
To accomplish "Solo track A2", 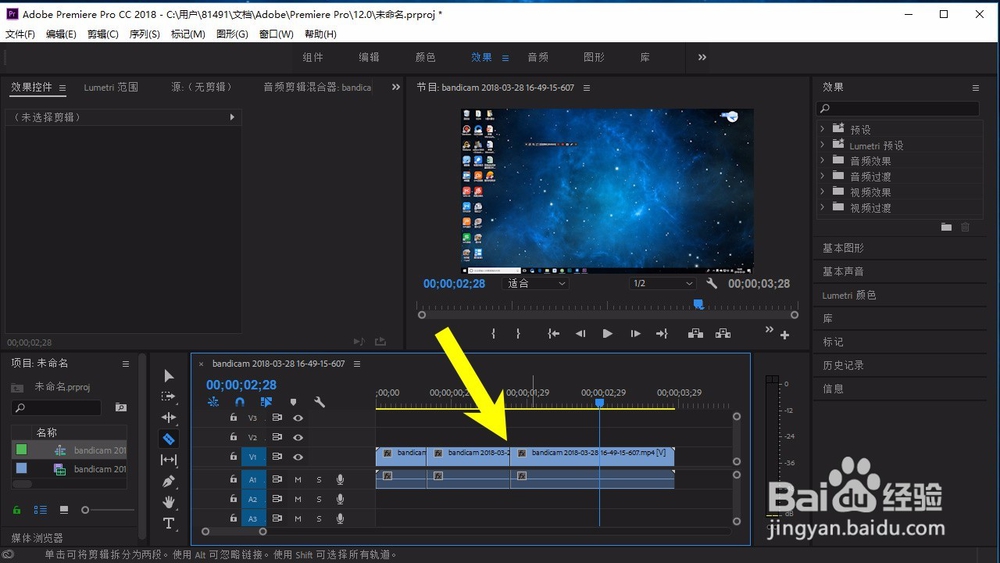I will pyautogui.click(x=319, y=499).
